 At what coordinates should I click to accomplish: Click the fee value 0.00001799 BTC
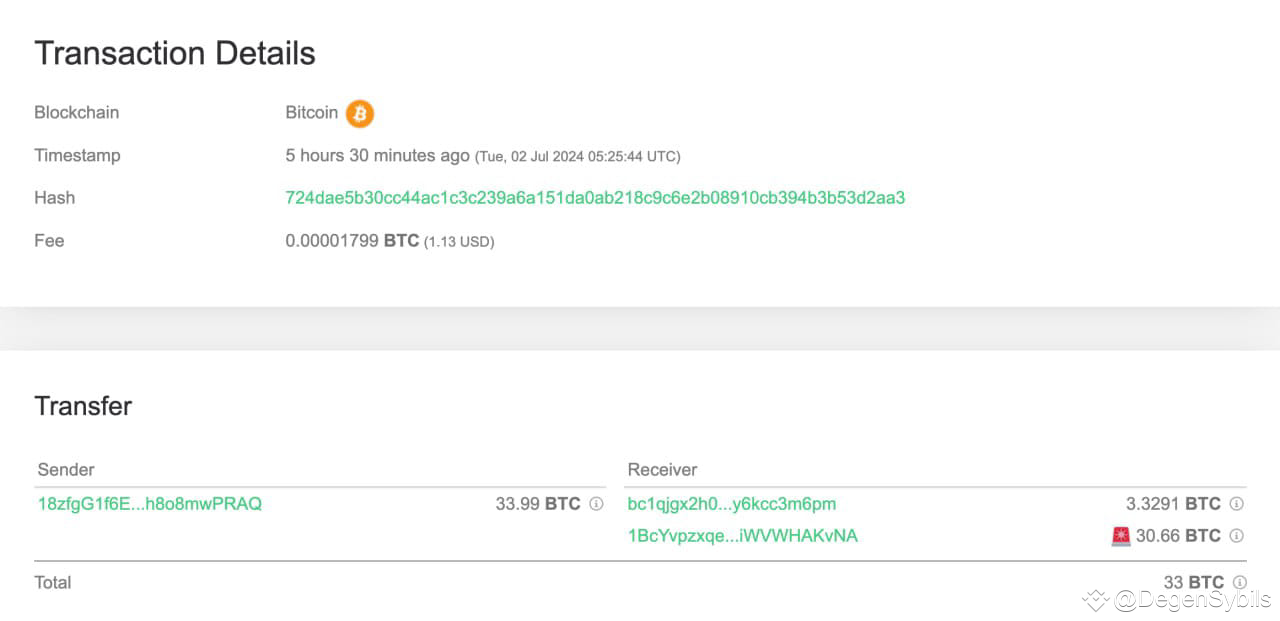coord(352,240)
